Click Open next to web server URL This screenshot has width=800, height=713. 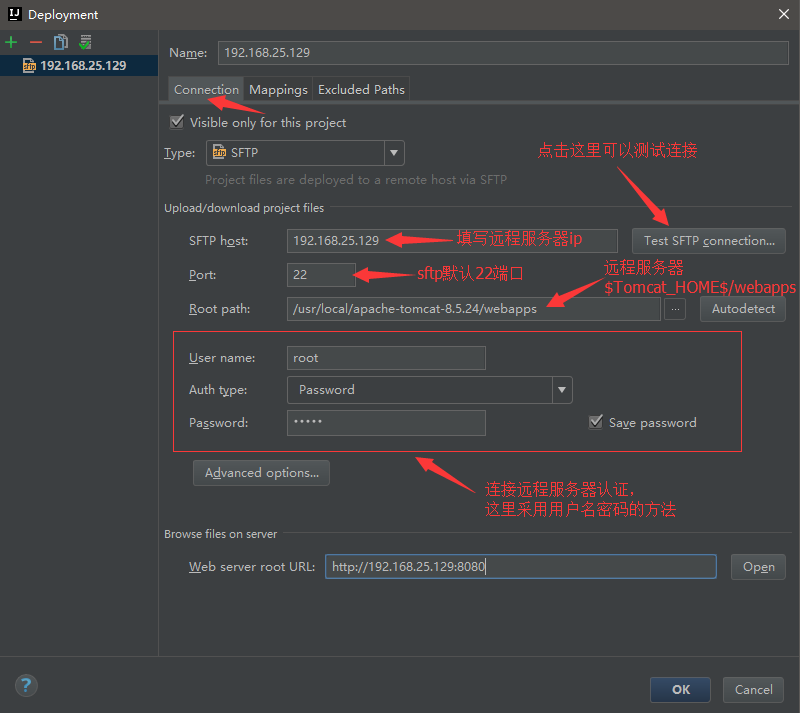(x=758, y=567)
